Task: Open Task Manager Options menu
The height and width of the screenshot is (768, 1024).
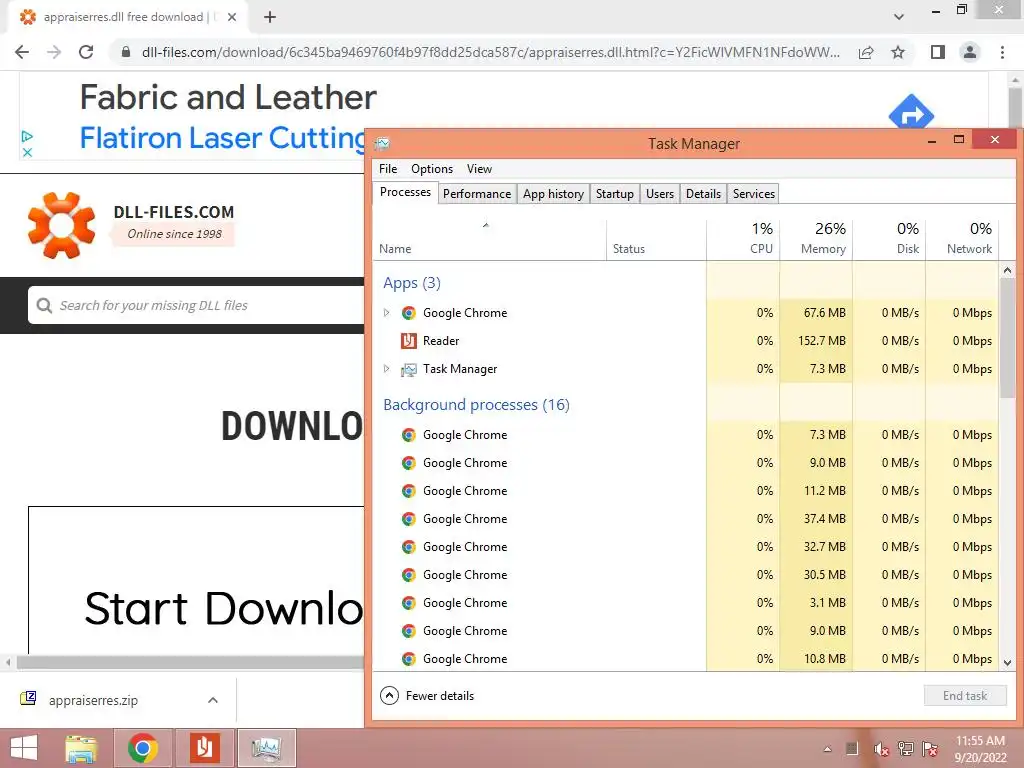Action: 432,168
